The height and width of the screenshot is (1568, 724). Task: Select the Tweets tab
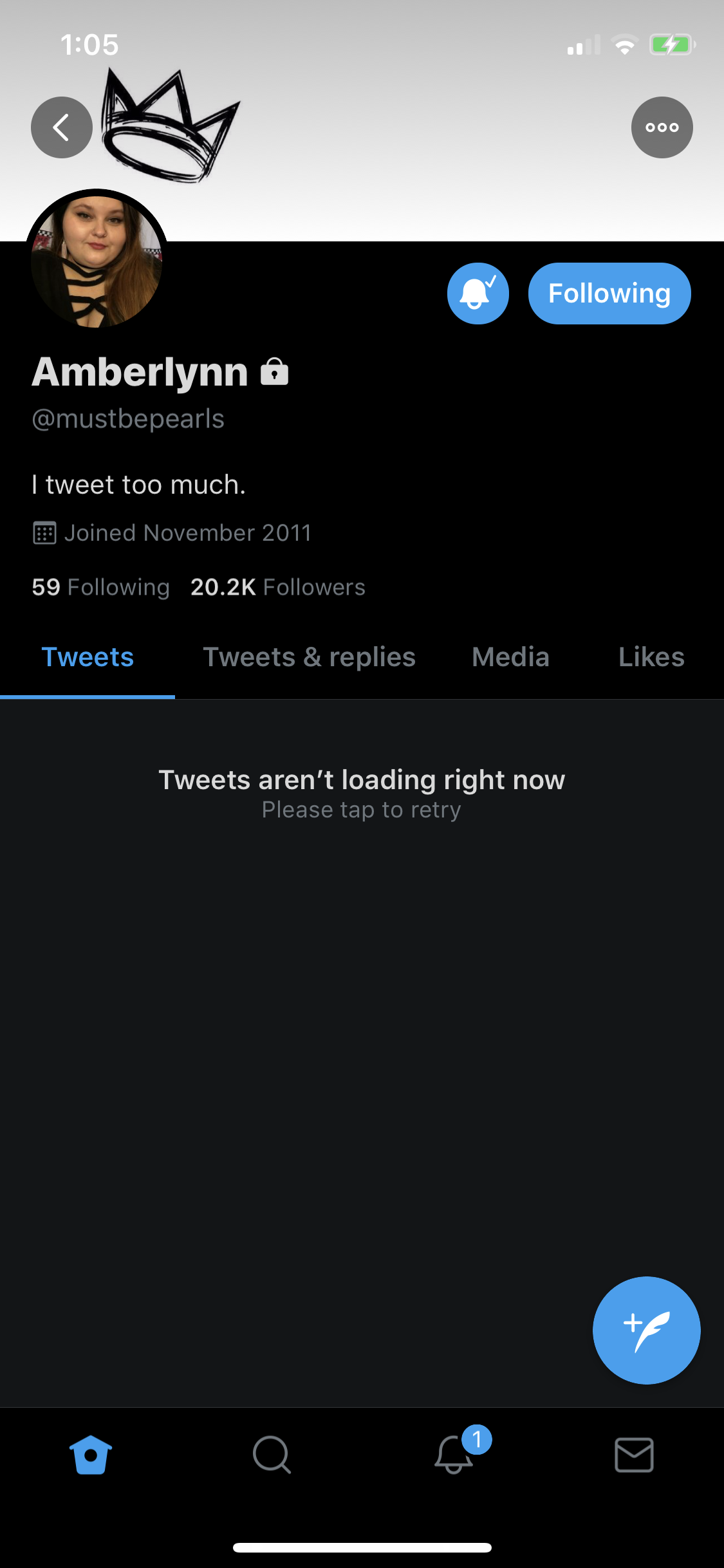[x=88, y=658]
